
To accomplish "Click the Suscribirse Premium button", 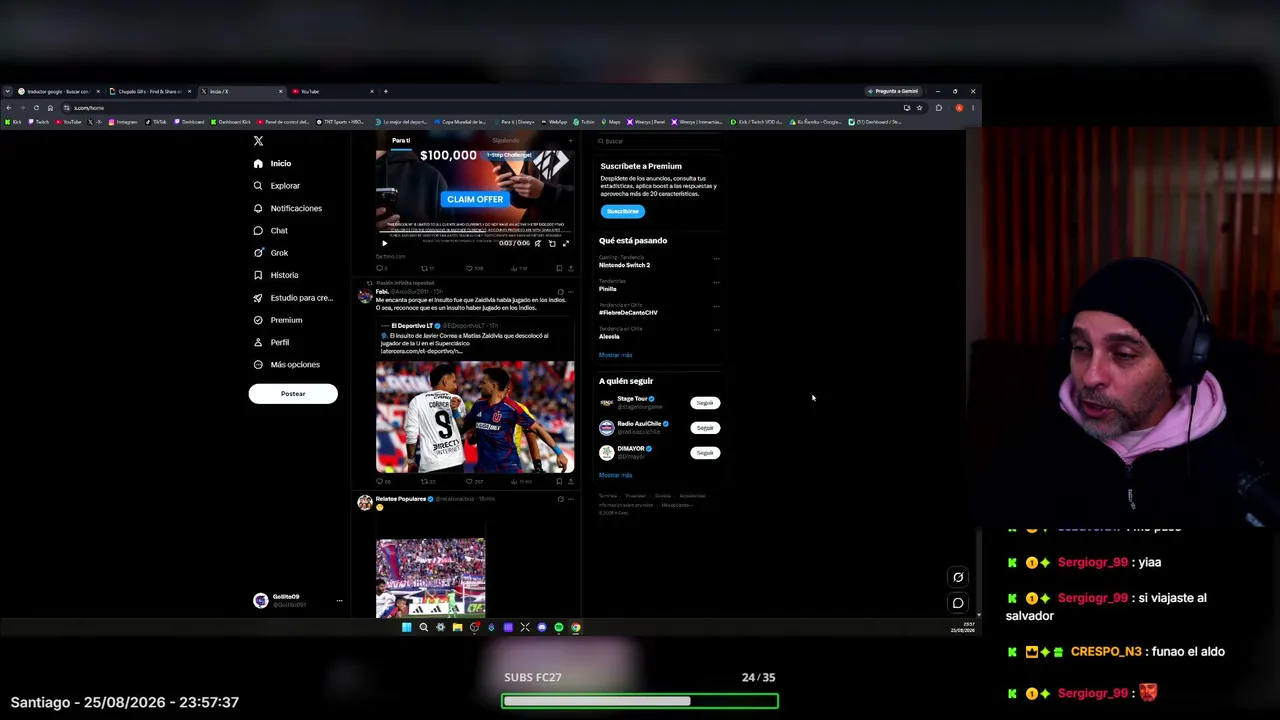I will [x=622, y=211].
